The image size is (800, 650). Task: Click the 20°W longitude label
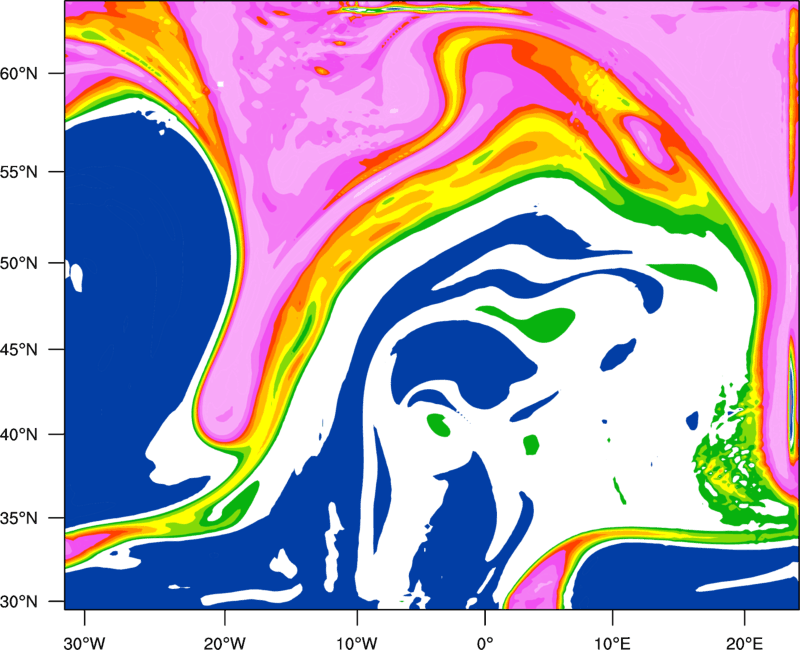(225, 643)
